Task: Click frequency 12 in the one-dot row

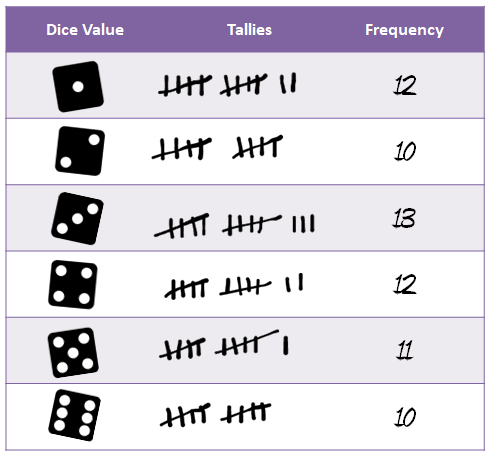Action: (x=405, y=85)
